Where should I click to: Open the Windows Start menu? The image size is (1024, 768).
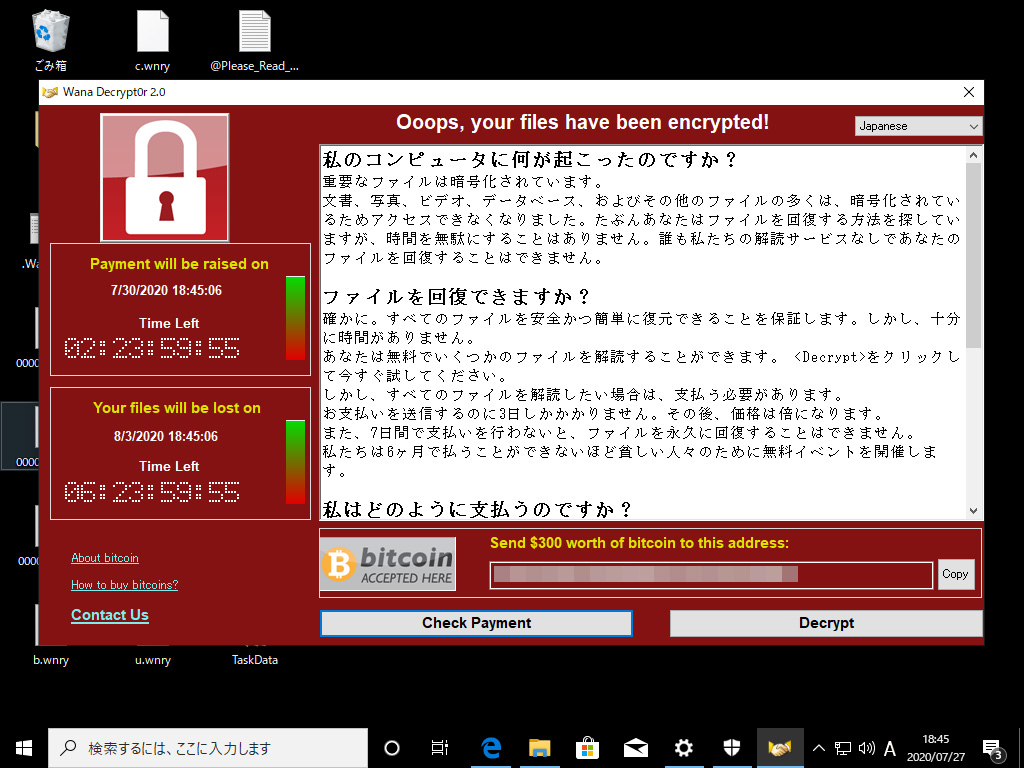[x=24, y=748]
